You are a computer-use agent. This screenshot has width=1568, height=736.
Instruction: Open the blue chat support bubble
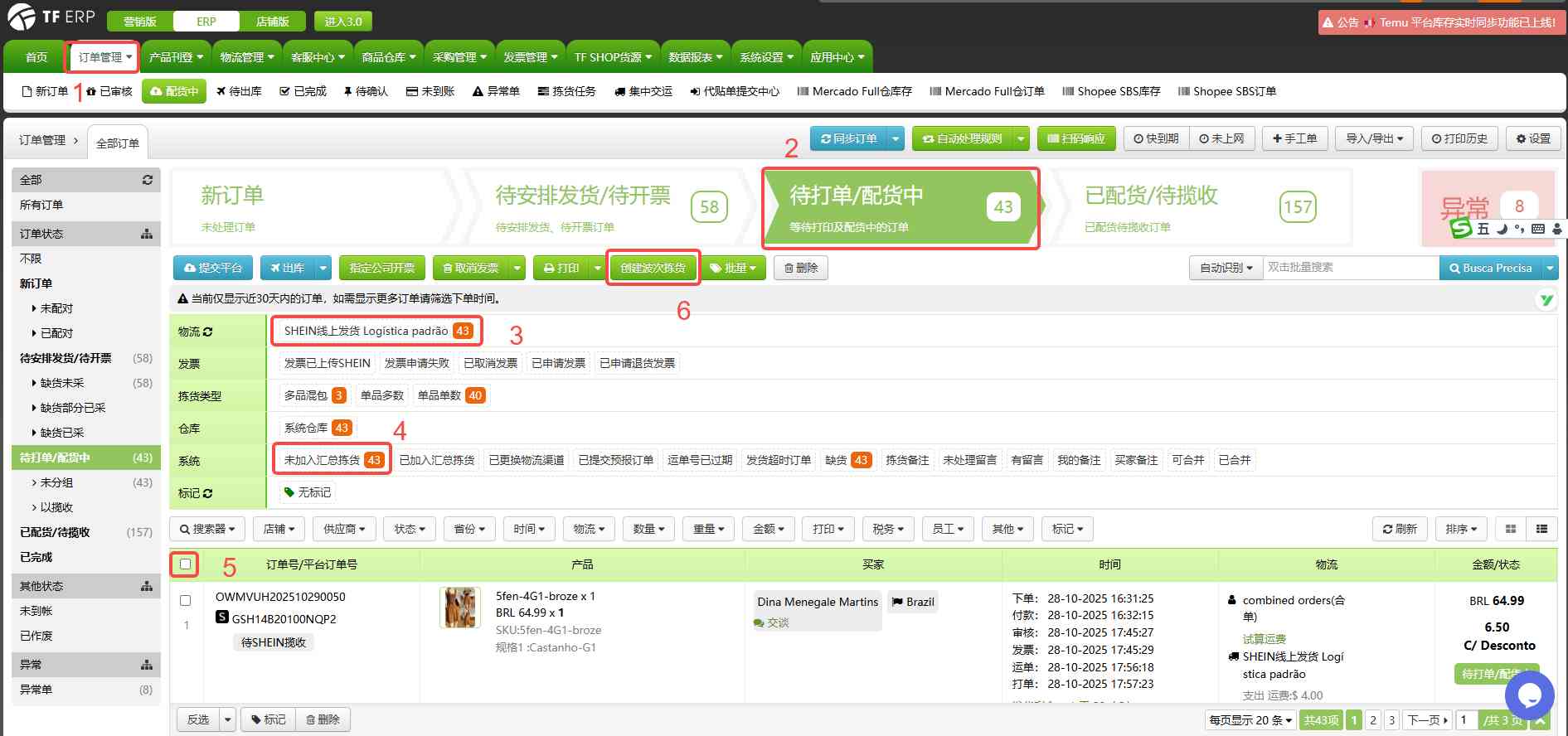tap(1530, 696)
